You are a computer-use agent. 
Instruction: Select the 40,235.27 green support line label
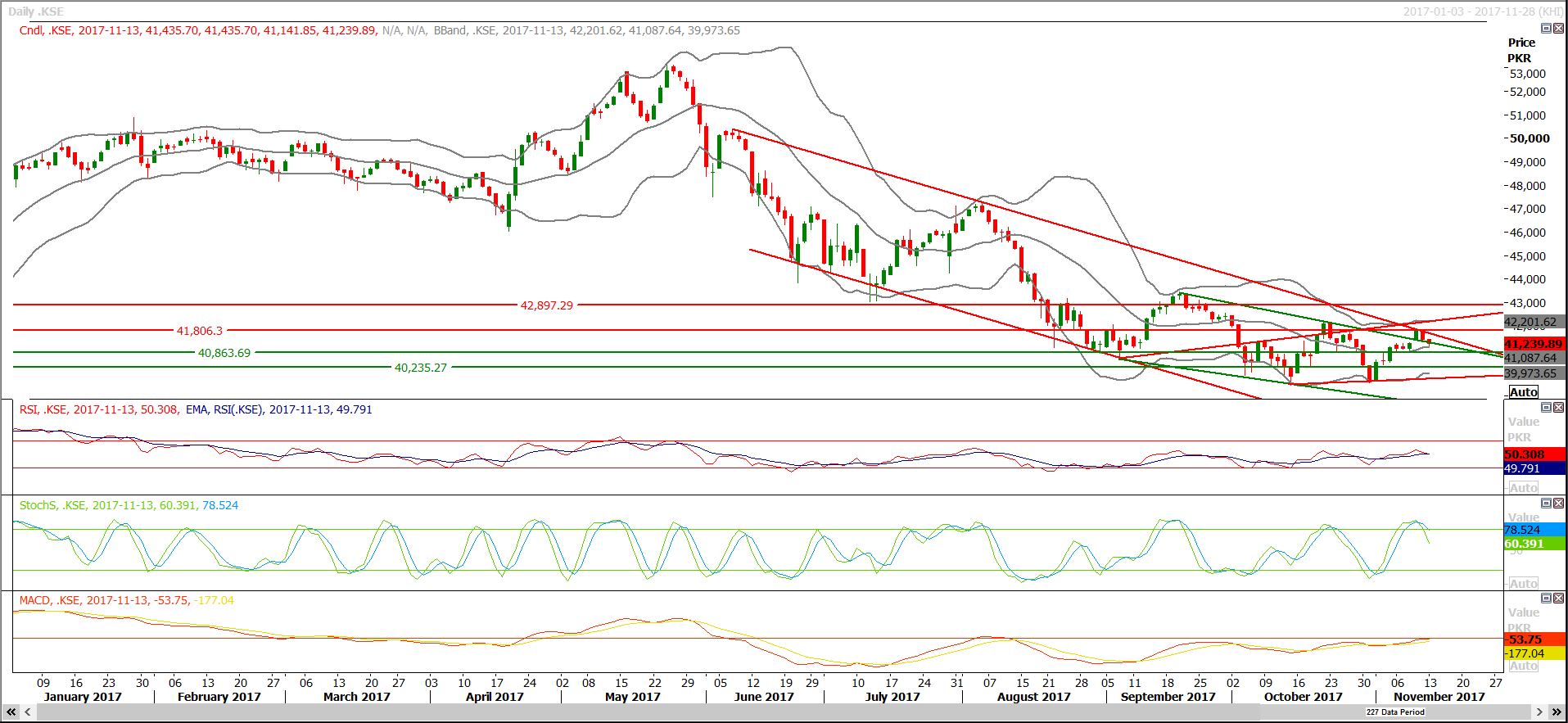(421, 368)
